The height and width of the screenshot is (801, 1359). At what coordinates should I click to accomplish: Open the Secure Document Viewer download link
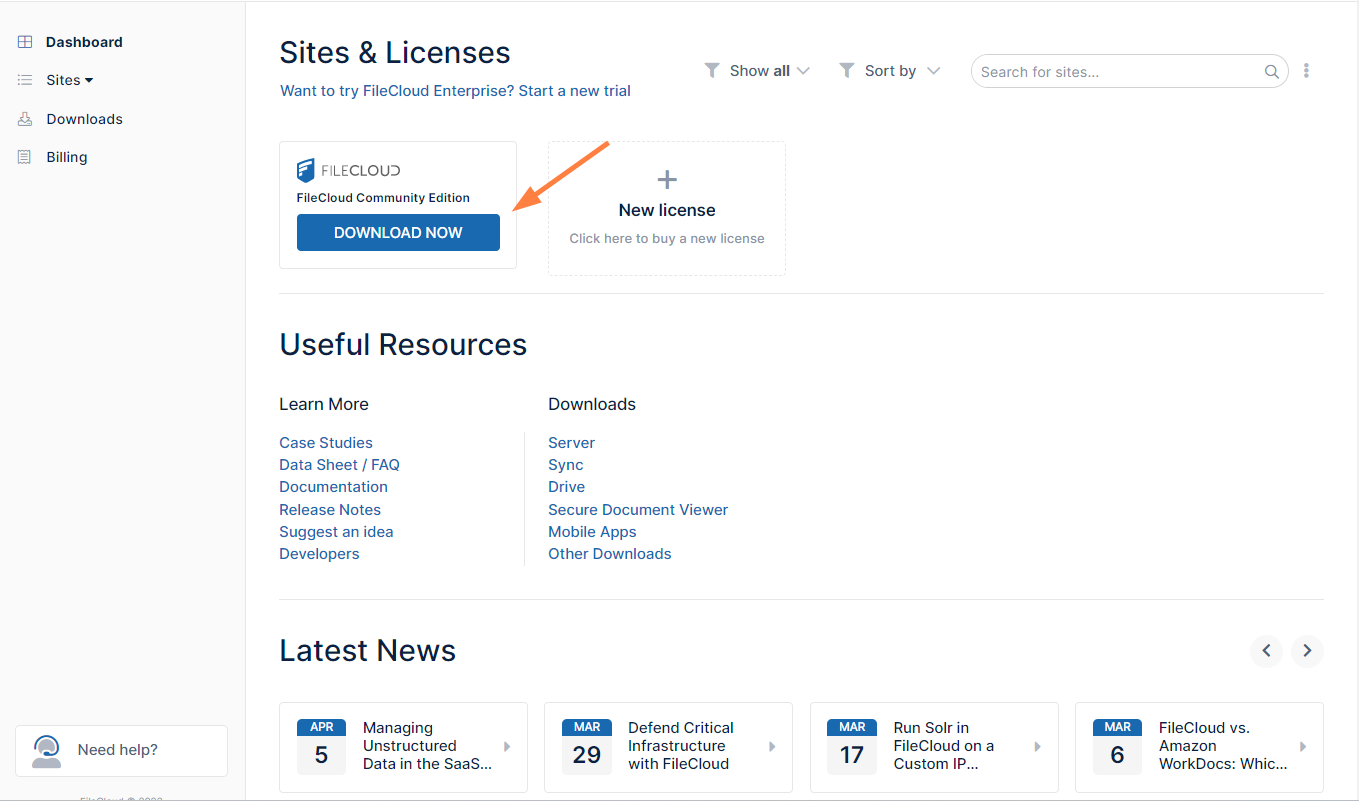637,509
